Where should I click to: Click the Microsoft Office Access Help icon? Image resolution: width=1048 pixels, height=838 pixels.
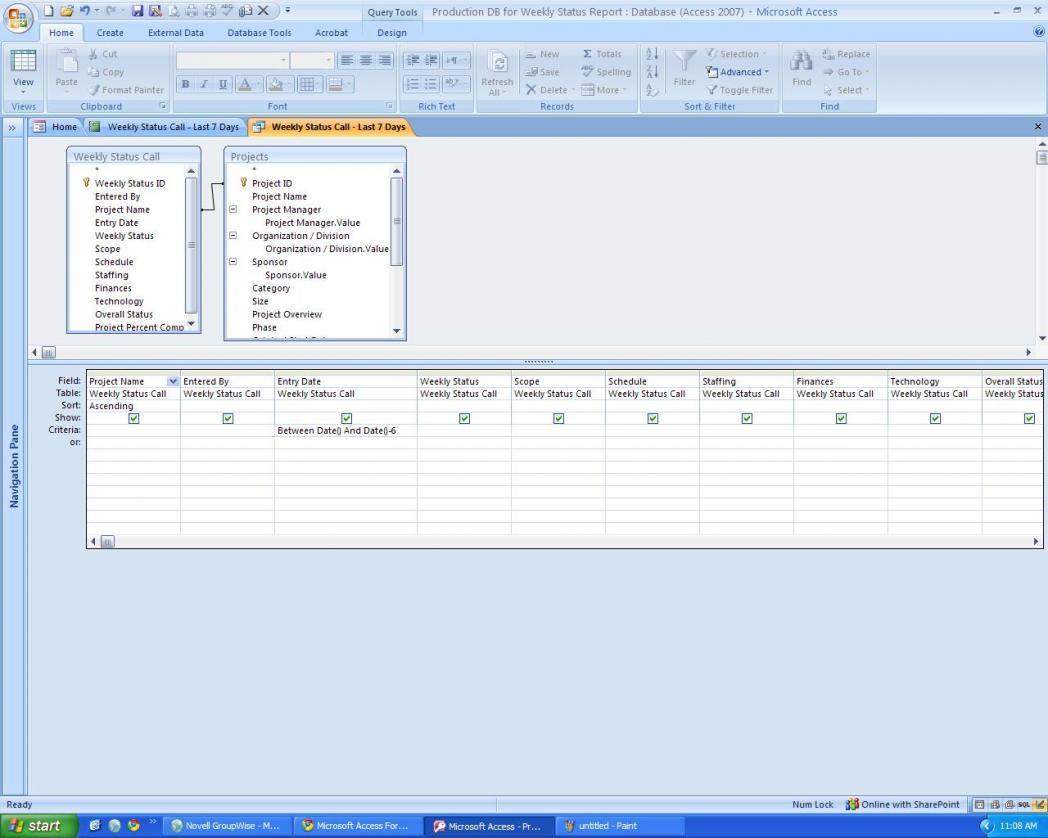[1039, 31]
